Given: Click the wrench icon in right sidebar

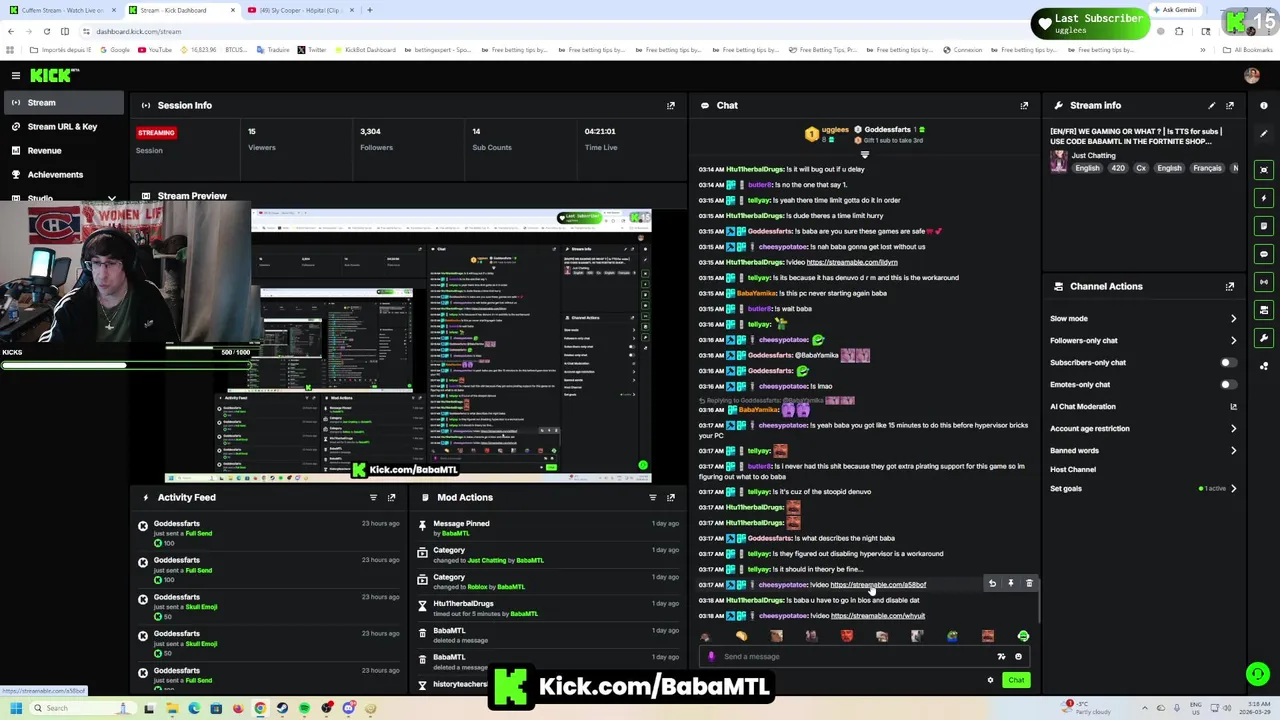Looking at the screenshot, I should [1264, 338].
